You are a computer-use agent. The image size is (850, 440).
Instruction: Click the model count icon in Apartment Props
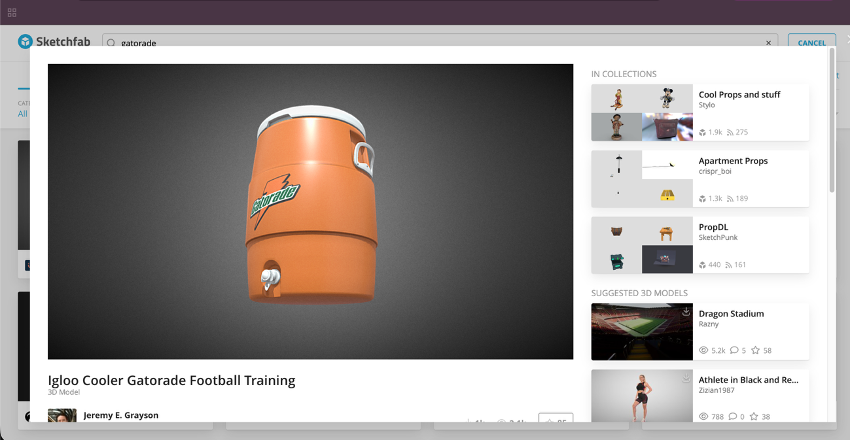click(x=703, y=198)
